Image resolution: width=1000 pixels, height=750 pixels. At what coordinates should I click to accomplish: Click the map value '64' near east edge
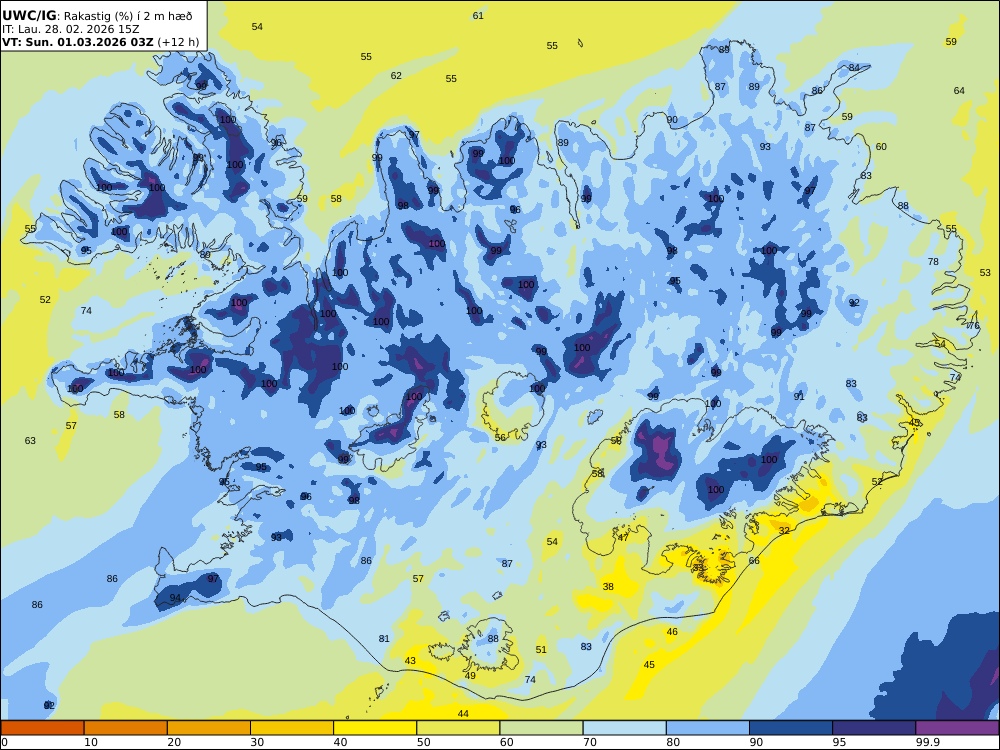(x=959, y=91)
